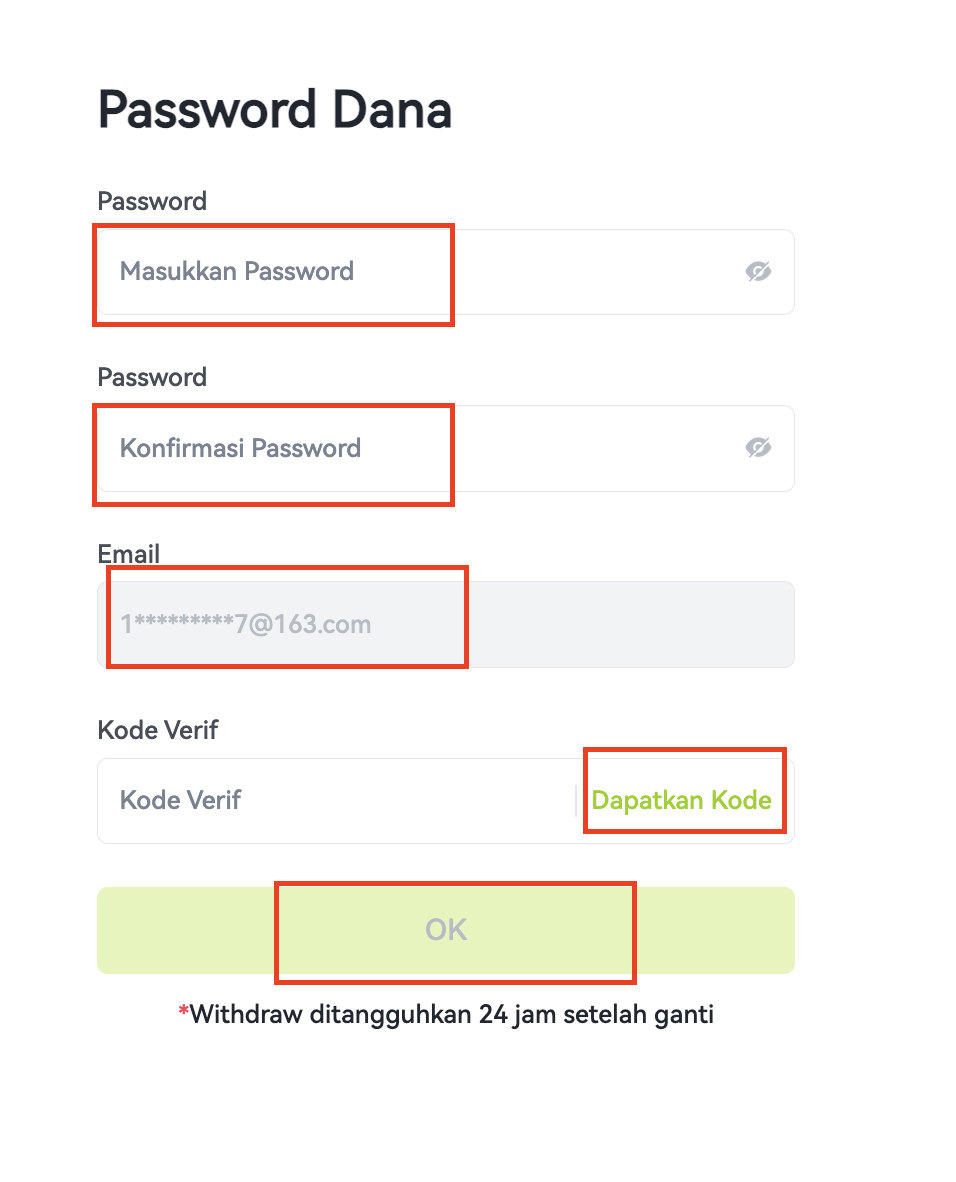The height and width of the screenshot is (1182, 956).
Task: Click "setelah ganti" in the footer note
Action: tap(639, 1015)
